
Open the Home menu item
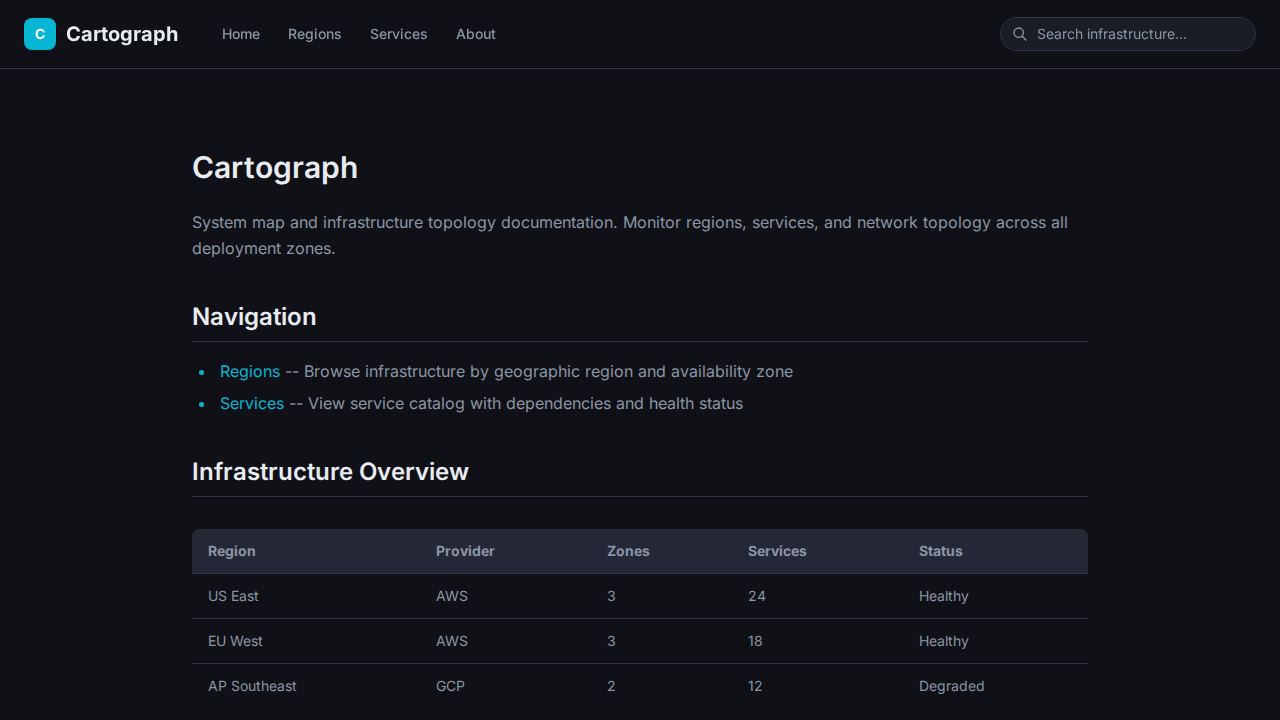[x=241, y=34]
